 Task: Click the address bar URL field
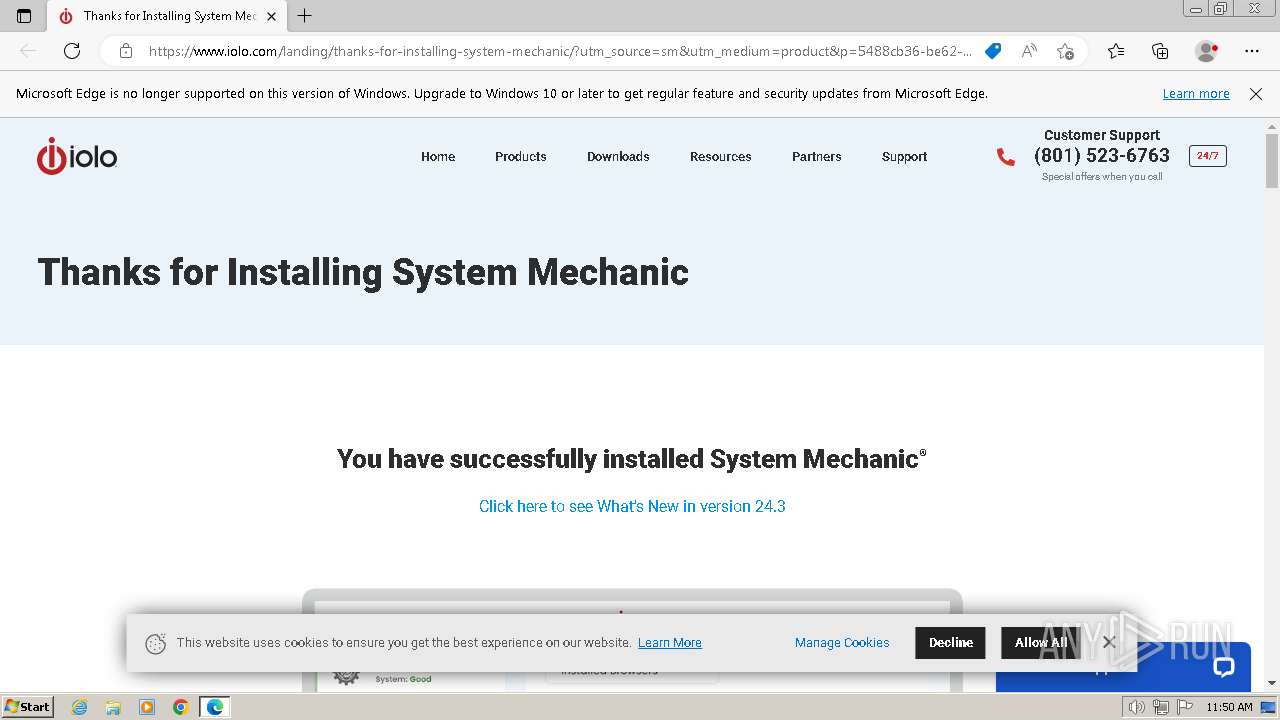point(560,51)
